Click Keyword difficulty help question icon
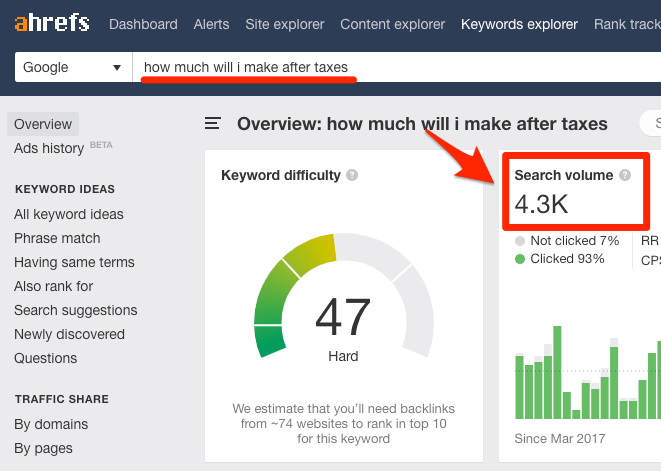This screenshot has height=471, width=661. pos(352,175)
